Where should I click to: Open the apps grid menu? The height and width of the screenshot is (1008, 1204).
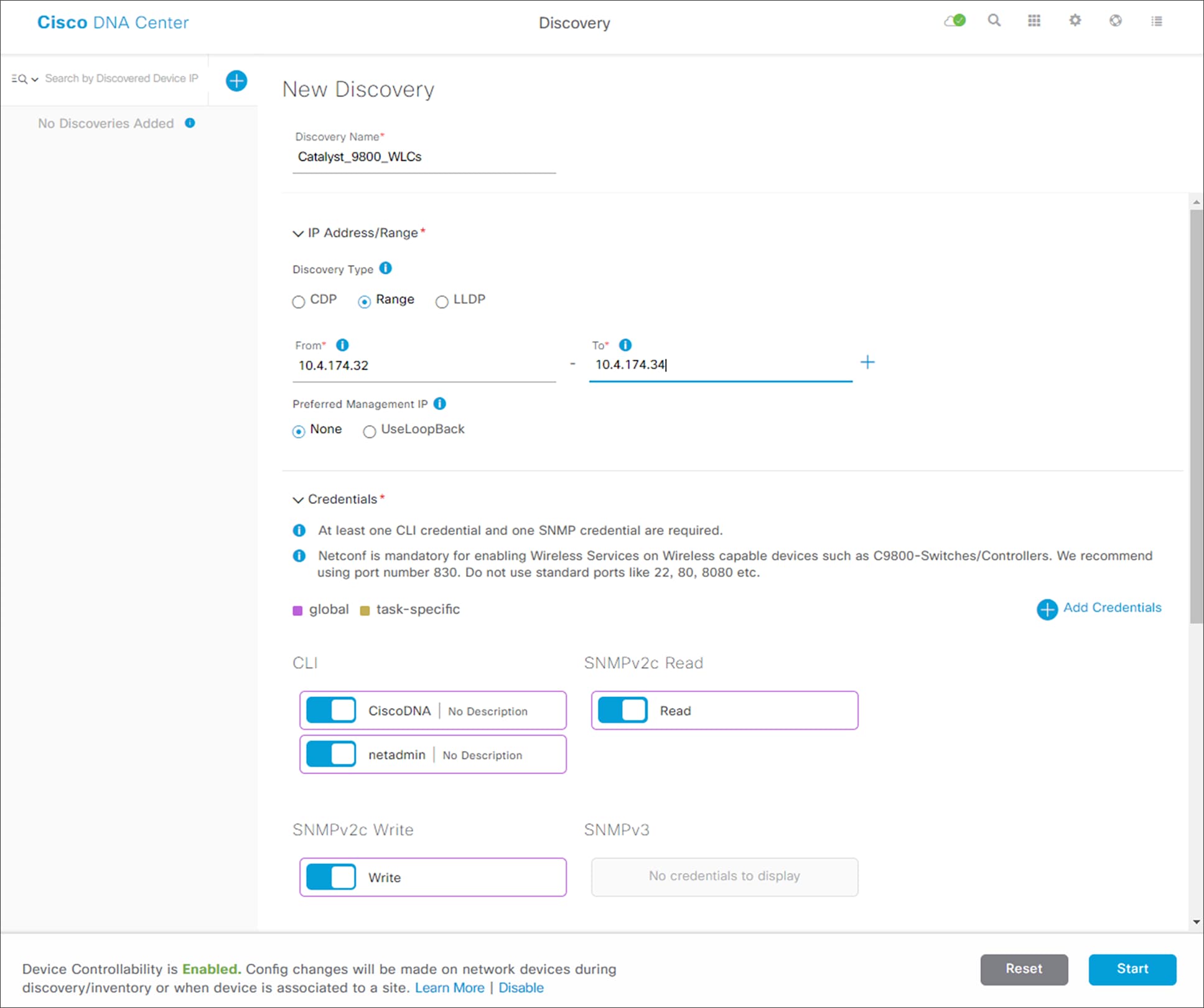[1034, 21]
